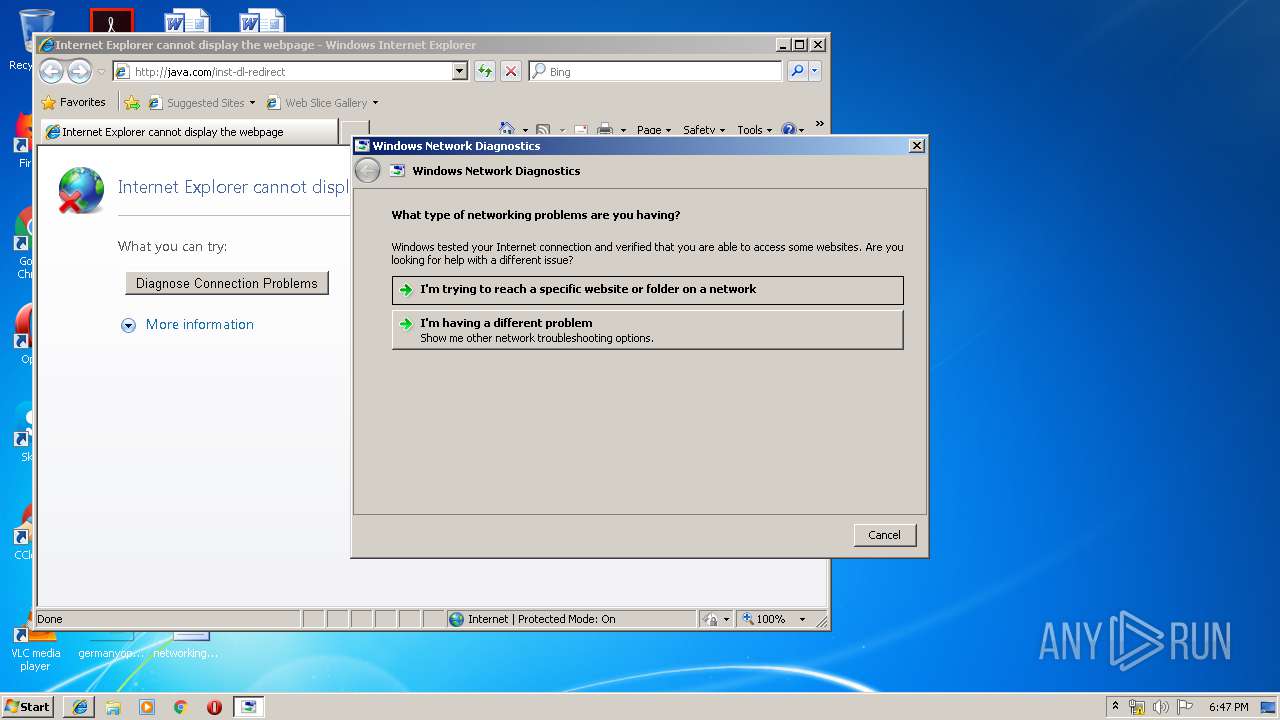Cancel the Windows Network Diagnostics dialog

point(885,535)
